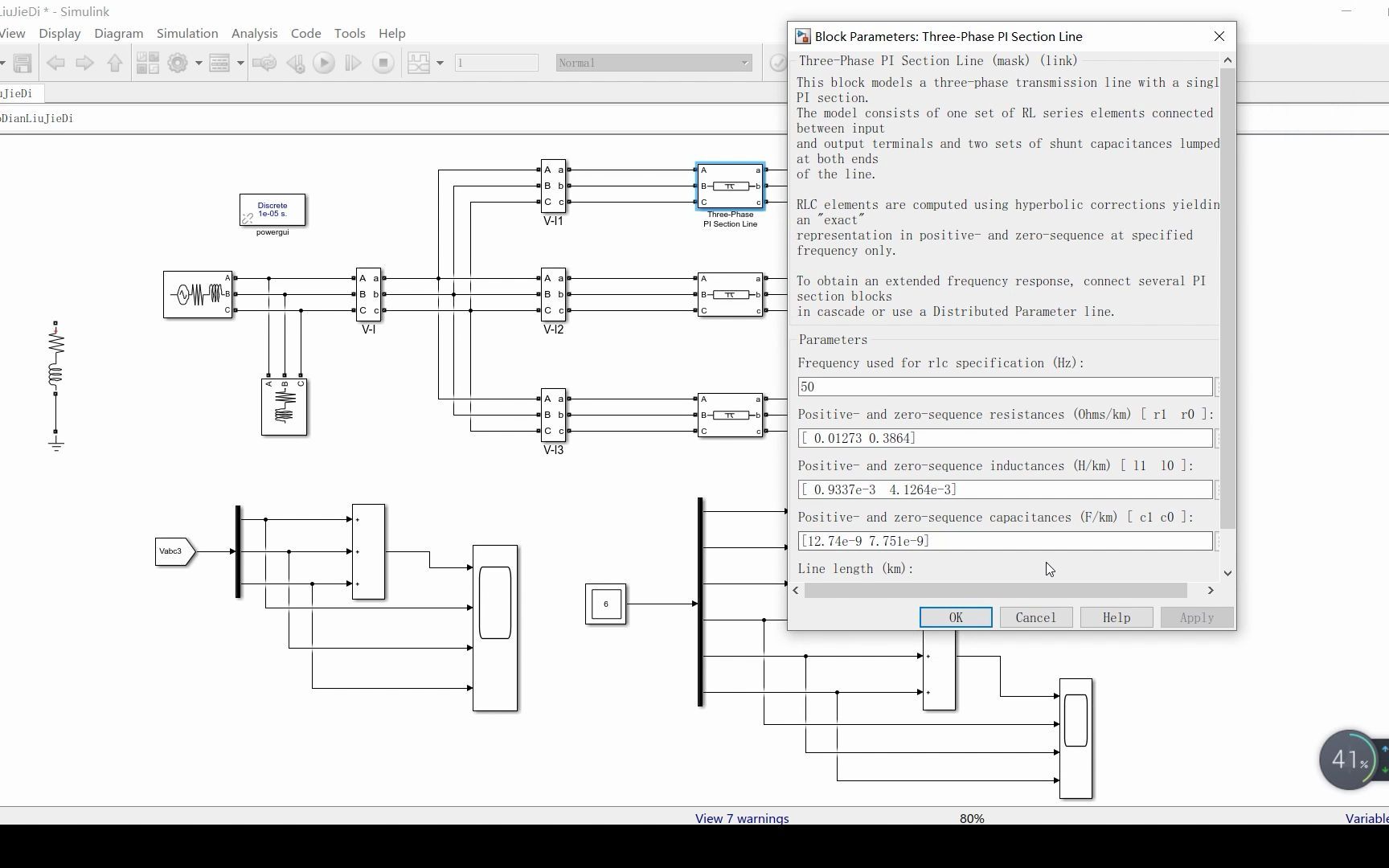Click the 41% floating monitor widget
The width and height of the screenshot is (1389, 868).
click(1350, 759)
